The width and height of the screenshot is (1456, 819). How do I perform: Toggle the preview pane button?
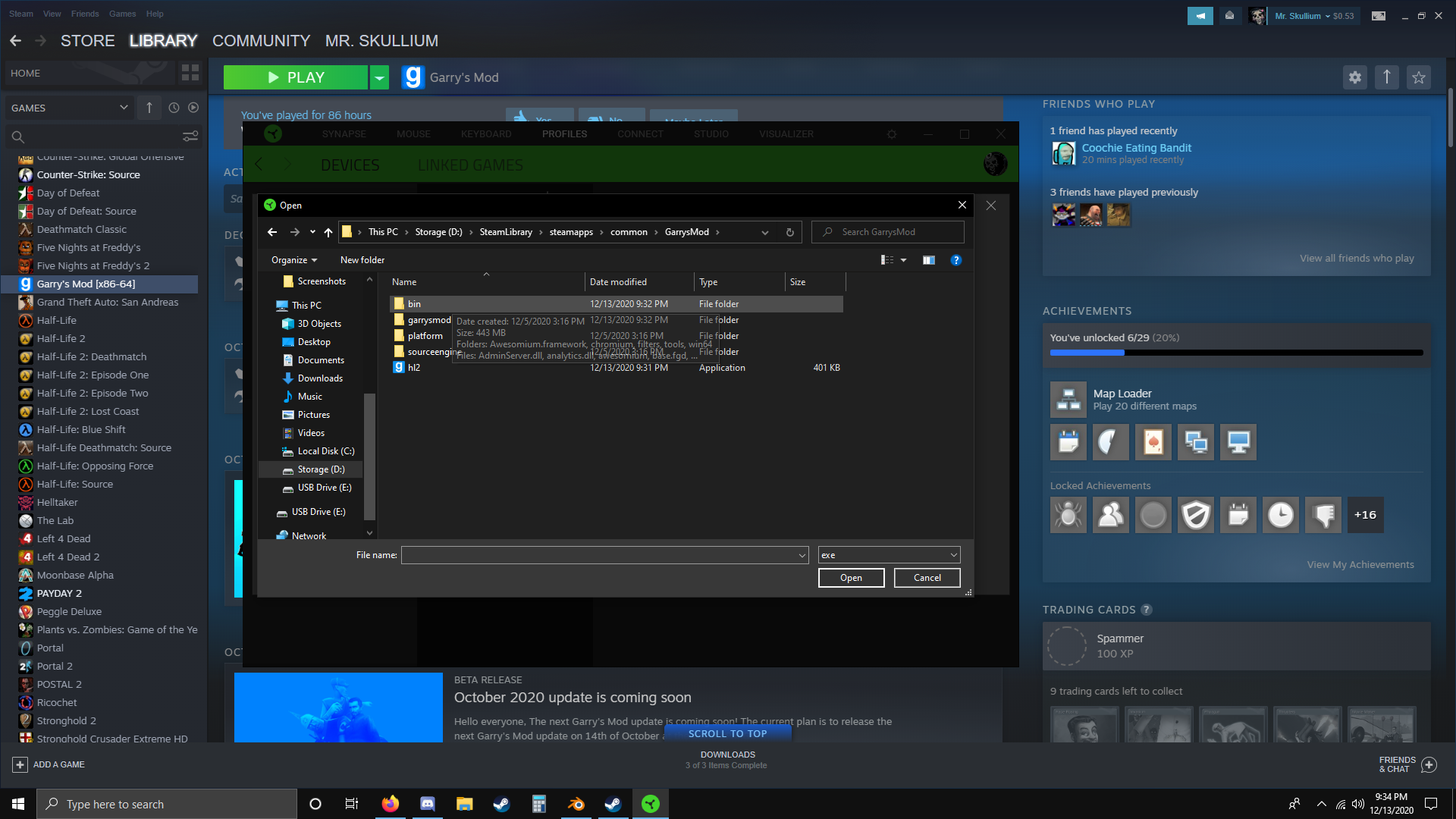pos(928,260)
